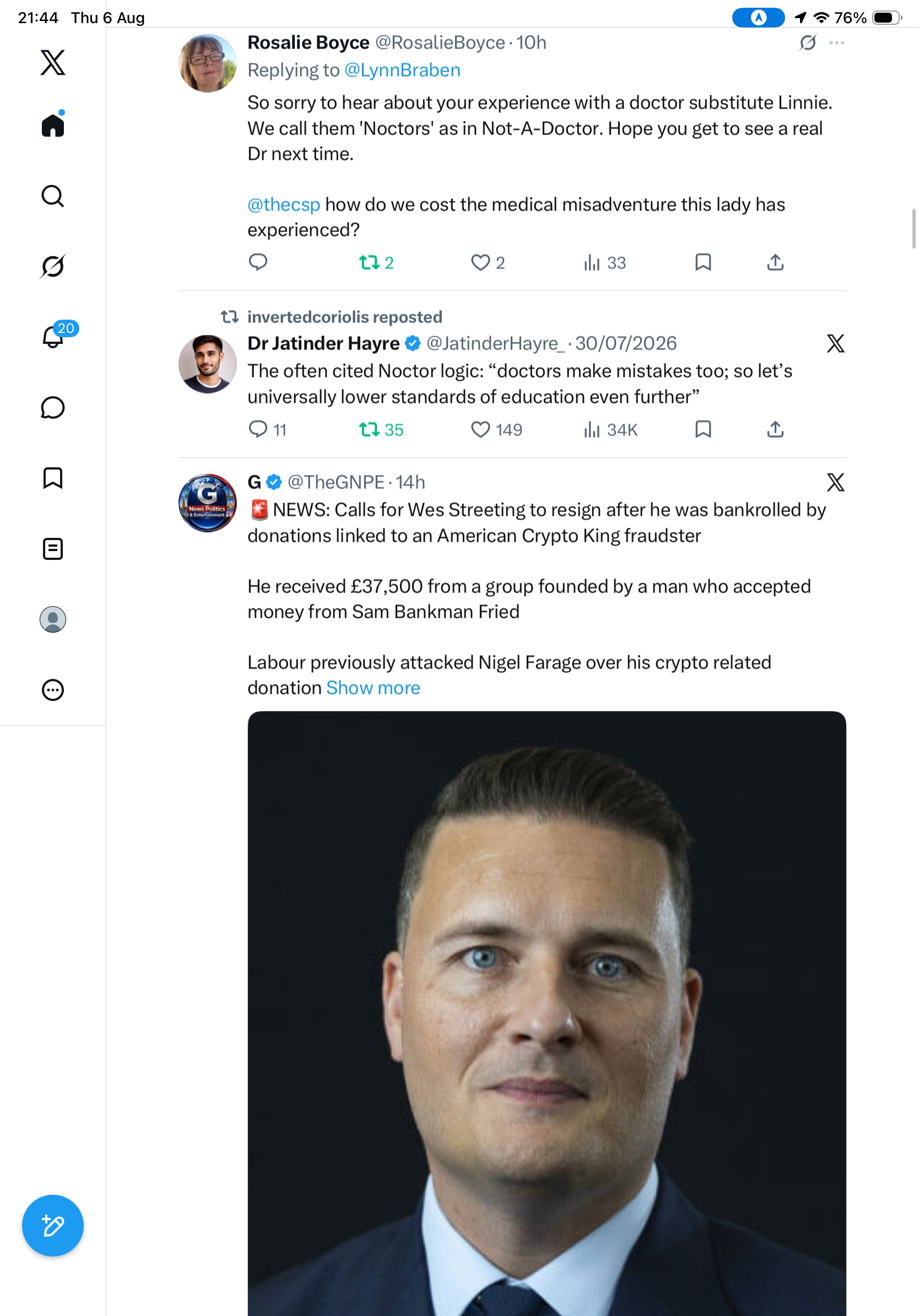919x1316 pixels.
Task: Undo repost on Jatinder Hayre's post
Action: coord(381,429)
